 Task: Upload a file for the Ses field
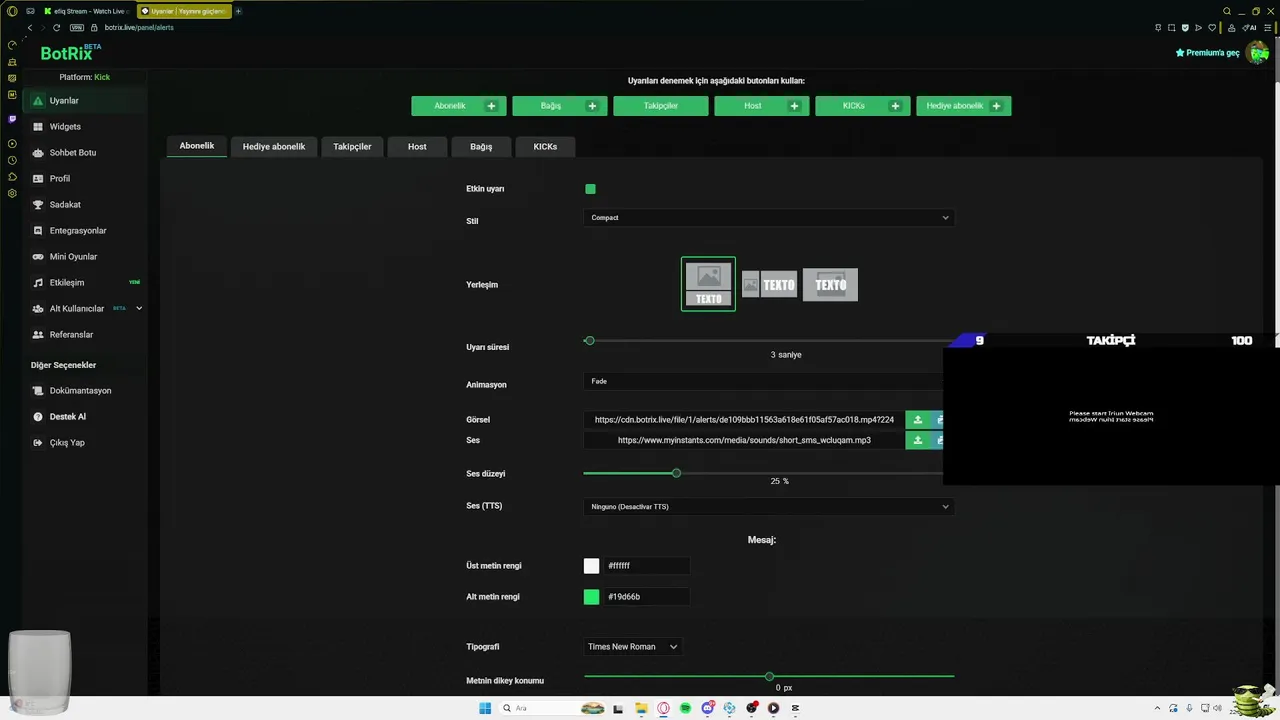[918, 440]
